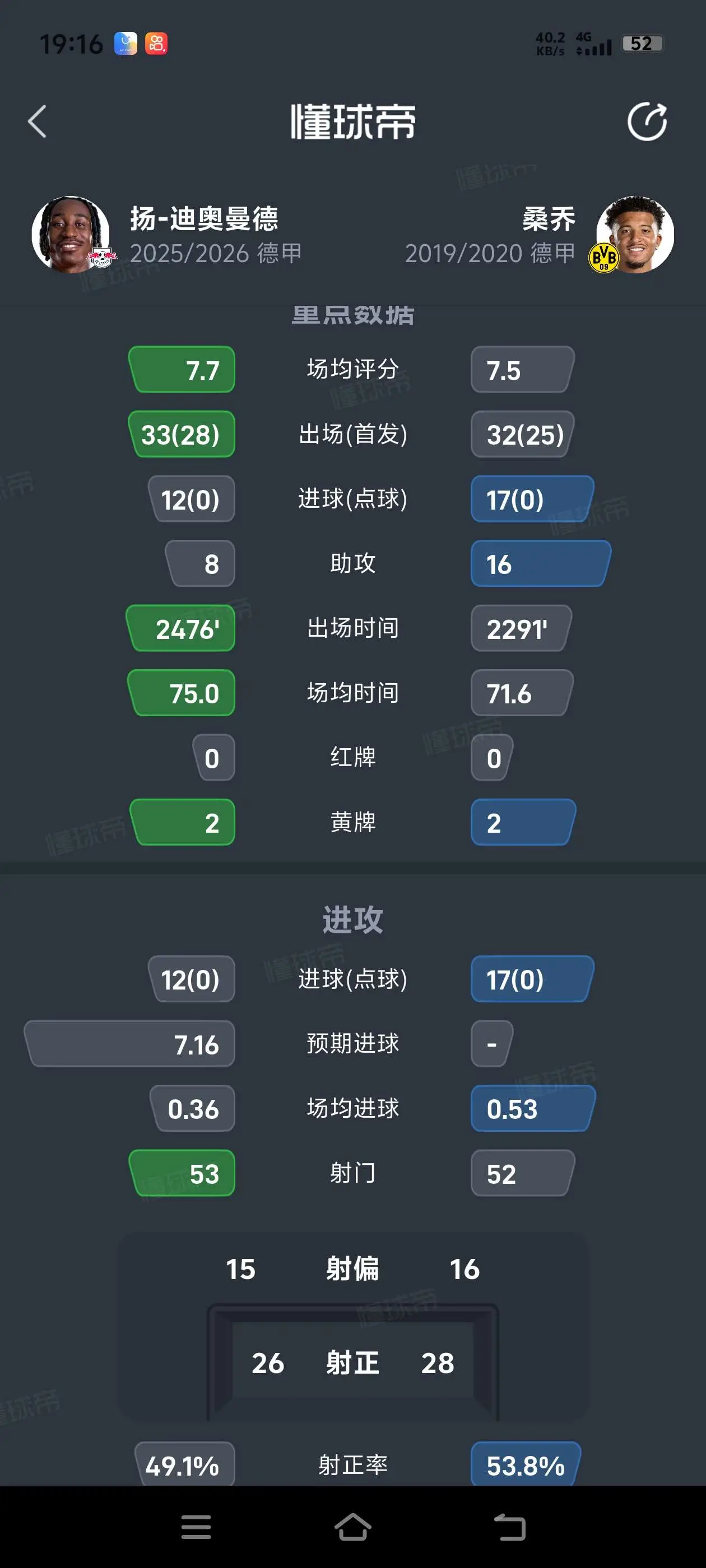The height and width of the screenshot is (1568, 706).
Task: Open Diomande's player avatar
Action: pos(70,234)
